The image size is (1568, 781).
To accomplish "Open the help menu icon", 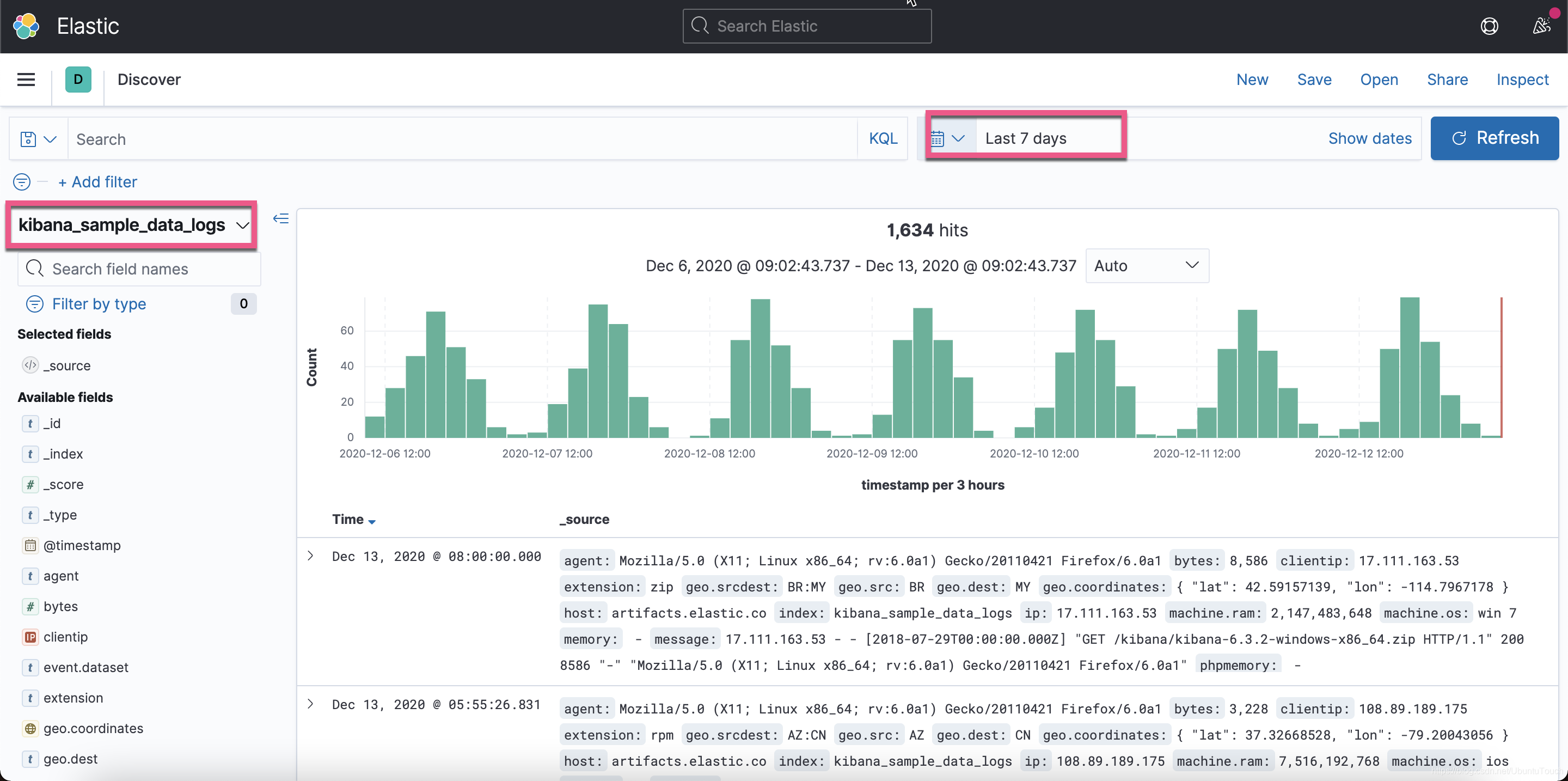I will 1489,26.
